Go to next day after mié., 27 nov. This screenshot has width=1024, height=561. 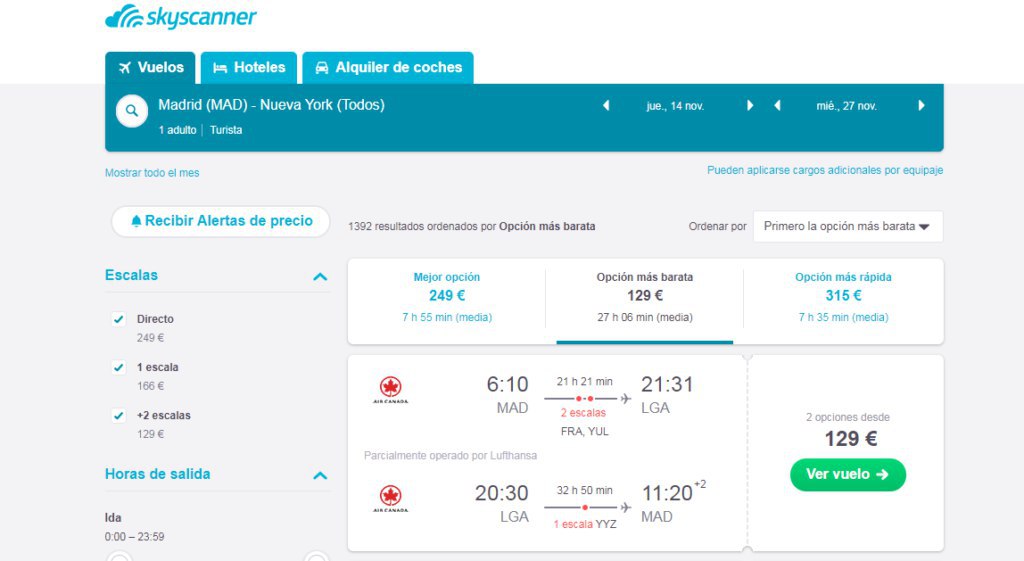pos(921,105)
